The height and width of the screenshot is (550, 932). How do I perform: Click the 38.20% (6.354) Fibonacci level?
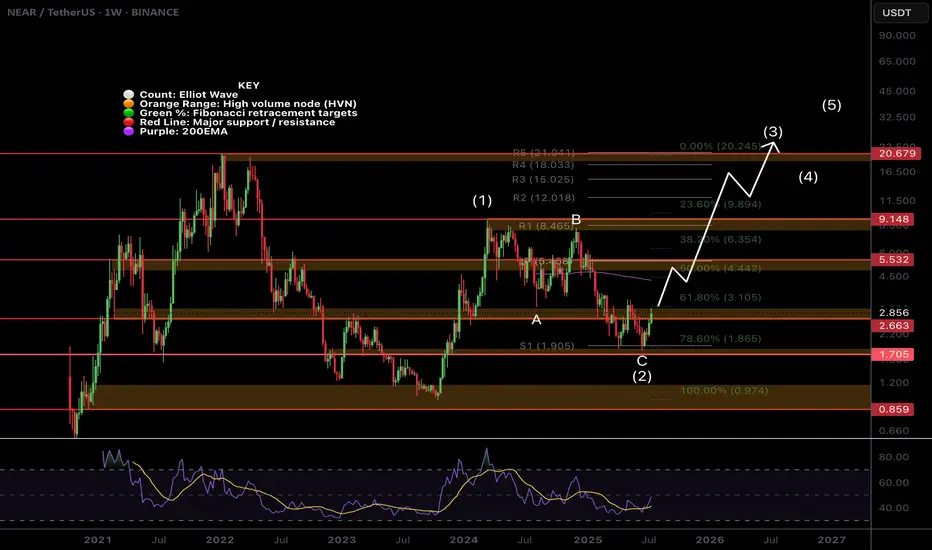pos(720,240)
